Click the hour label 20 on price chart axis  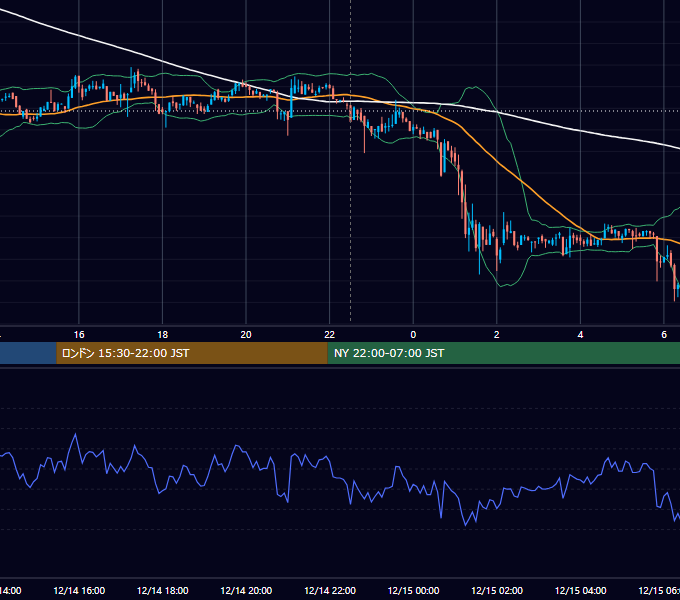(246, 335)
